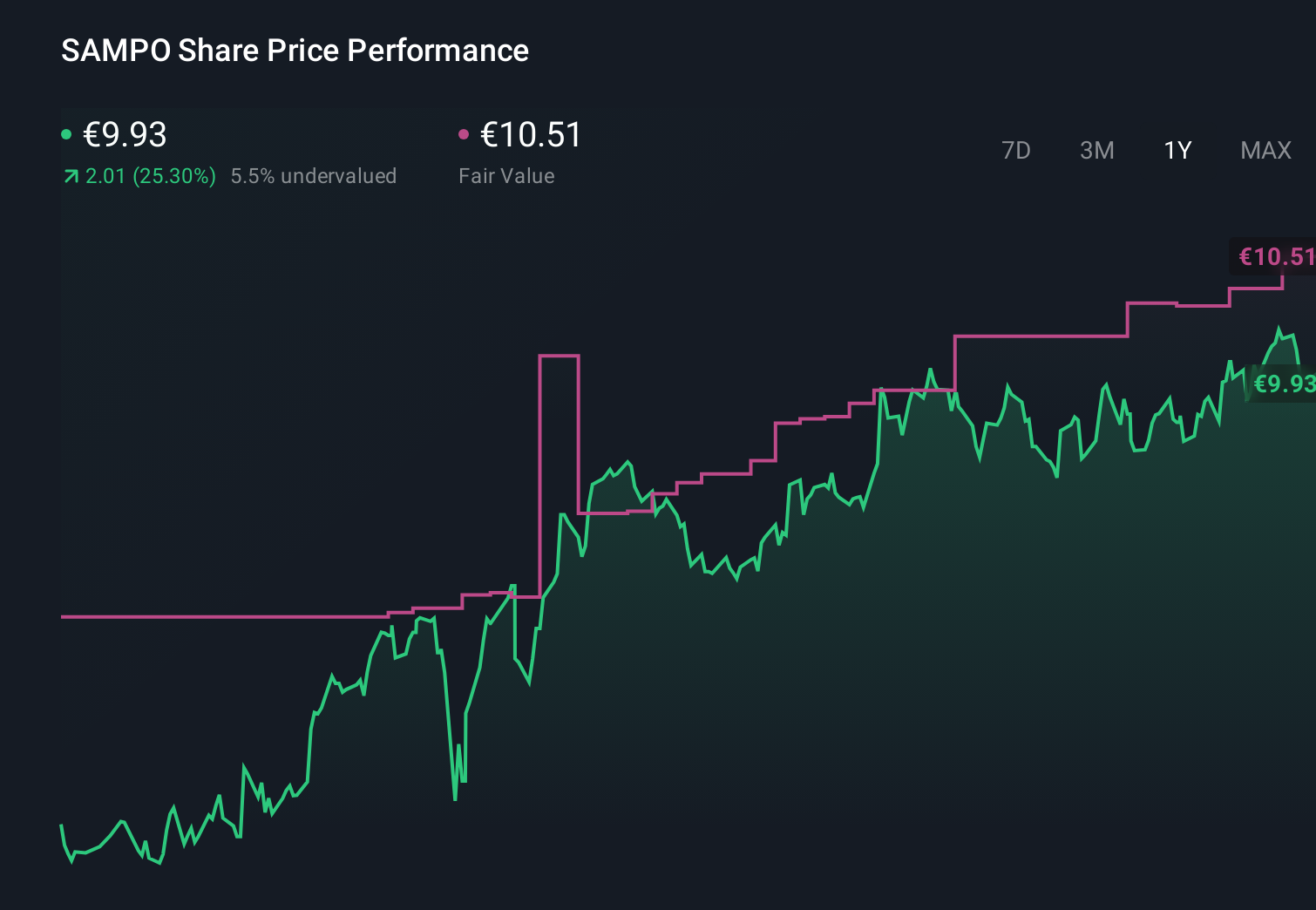Click the pink dot beside €10.51 value

[464, 134]
